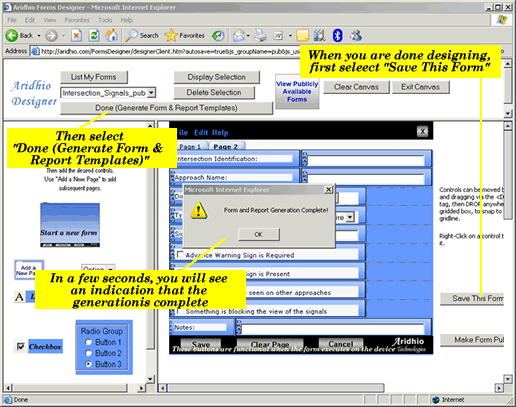Screen dimensions: 516x407
Task: Open the View menu
Action: coord(50,20)
